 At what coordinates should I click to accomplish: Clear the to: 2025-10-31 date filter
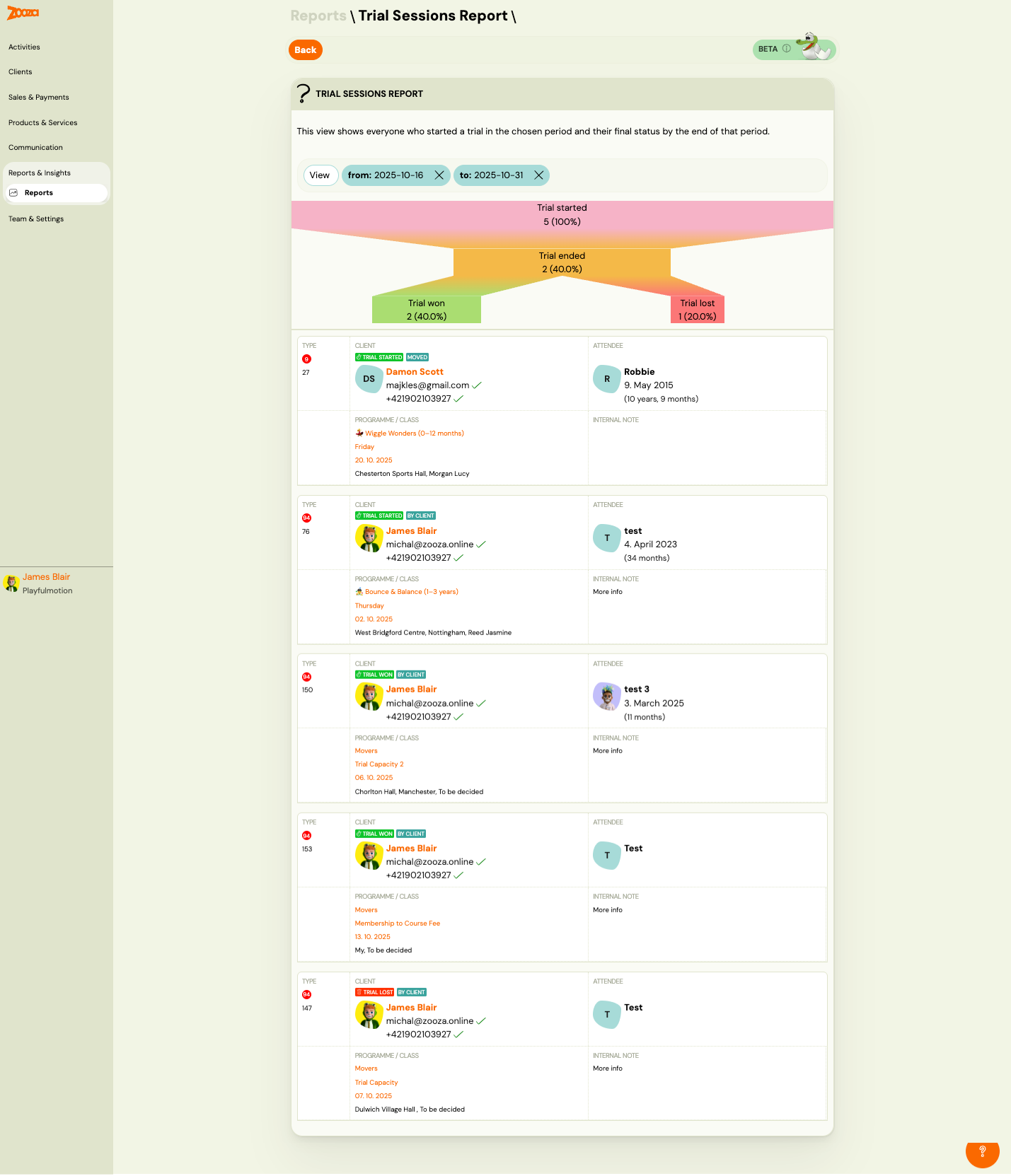538,175
